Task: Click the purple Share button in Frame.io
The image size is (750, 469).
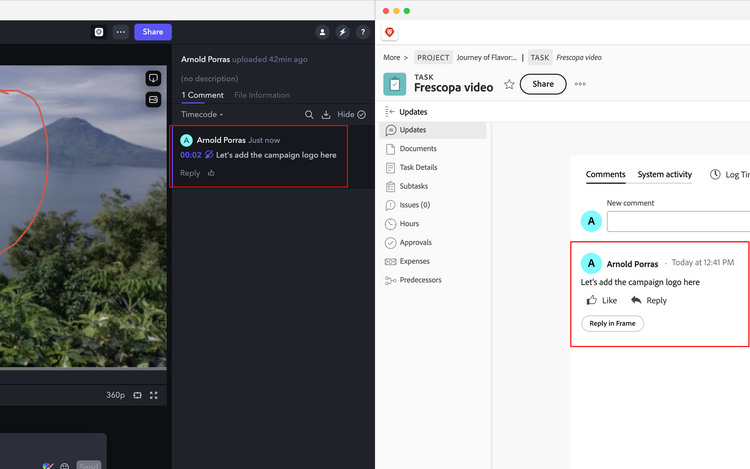Action: tap(153, 32)
